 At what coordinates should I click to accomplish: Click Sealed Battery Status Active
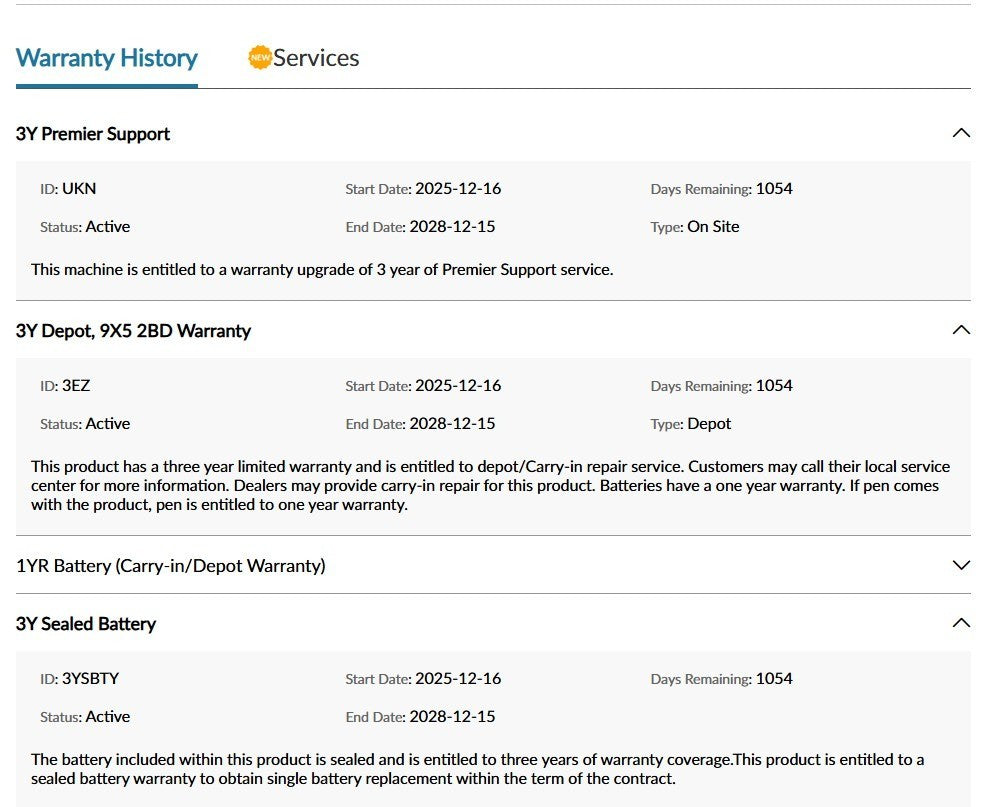coord(107,717)
